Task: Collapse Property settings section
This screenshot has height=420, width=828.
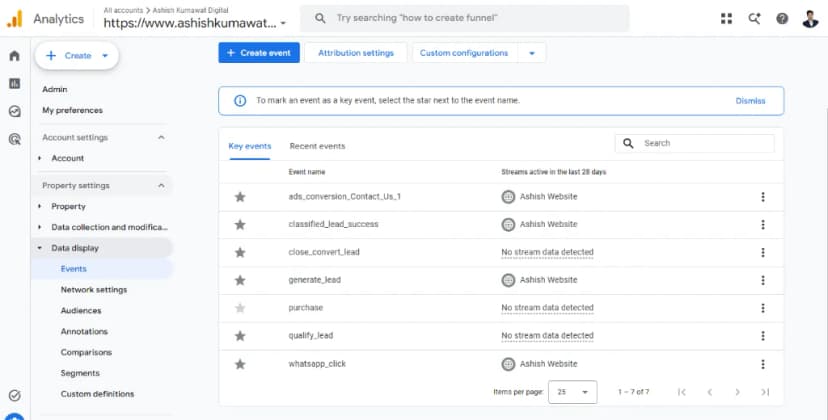Action: click(161, 185)
